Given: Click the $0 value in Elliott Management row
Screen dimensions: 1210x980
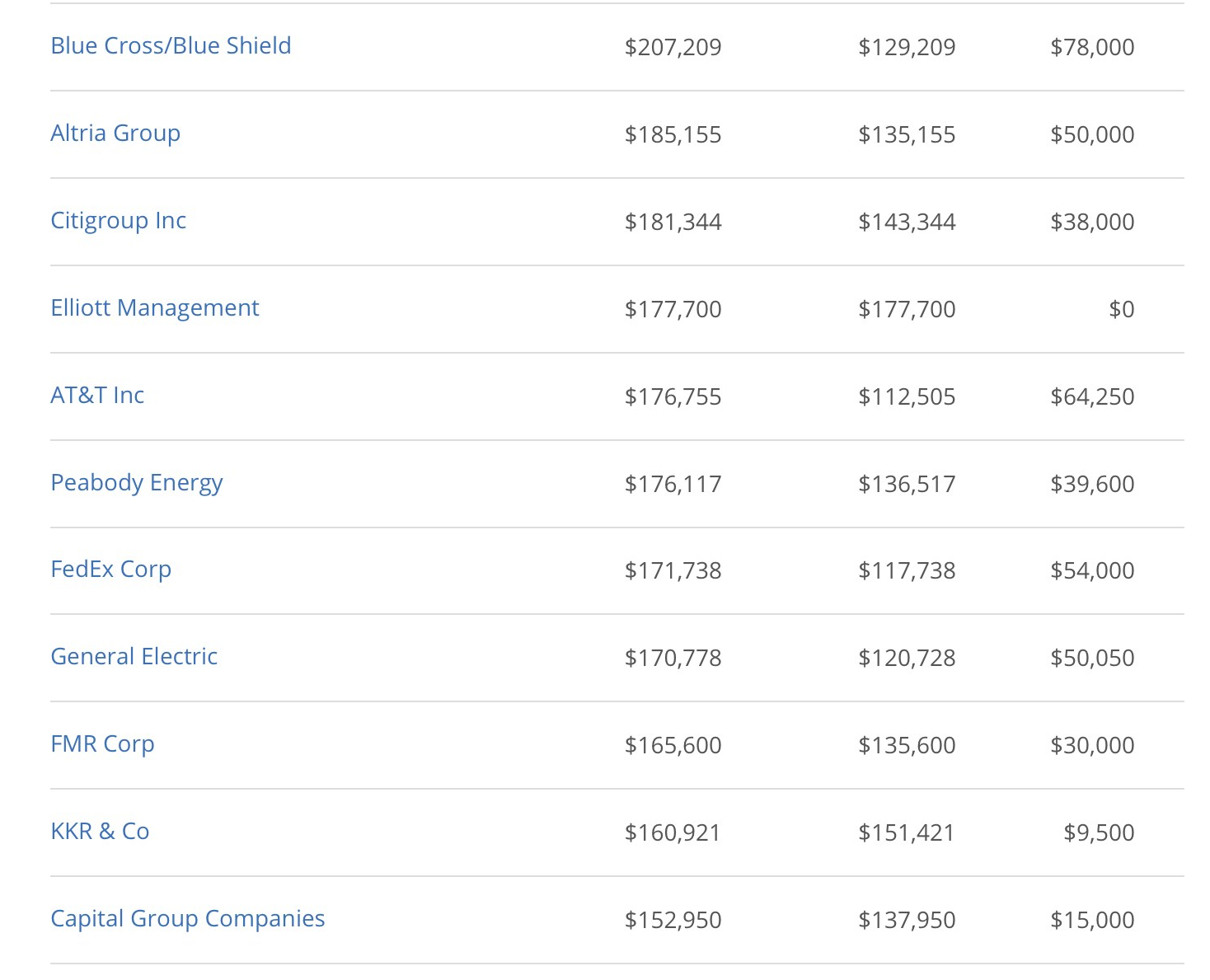Looking at the screenshot, I should 1121,310.
